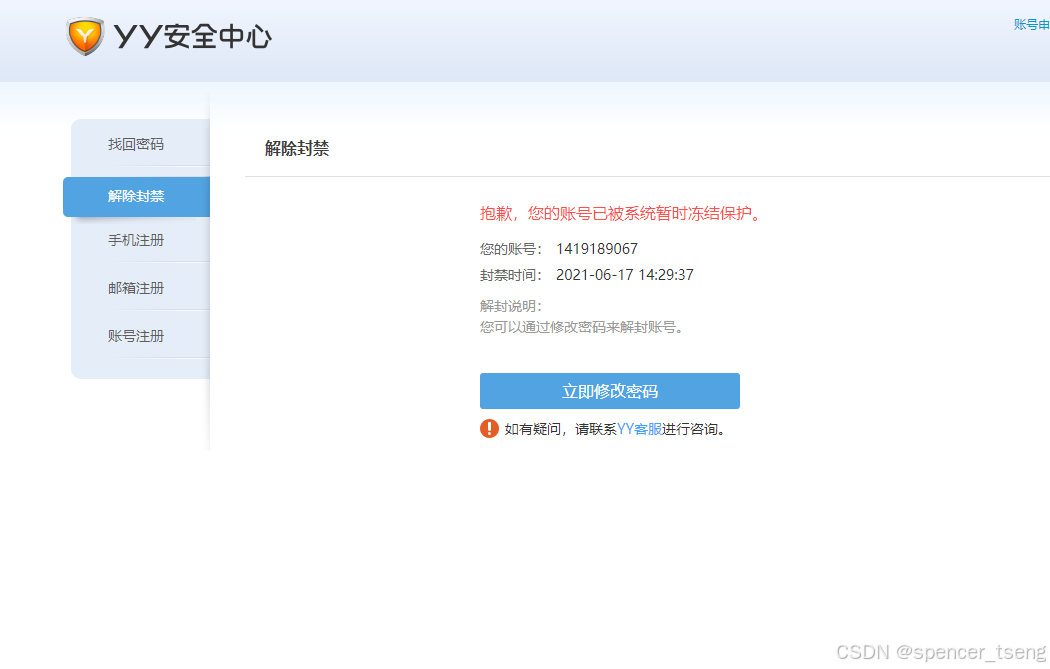
Task: Click the 您可以通过修改密码来解封账号 text
Action: click(x=581, y=327)
